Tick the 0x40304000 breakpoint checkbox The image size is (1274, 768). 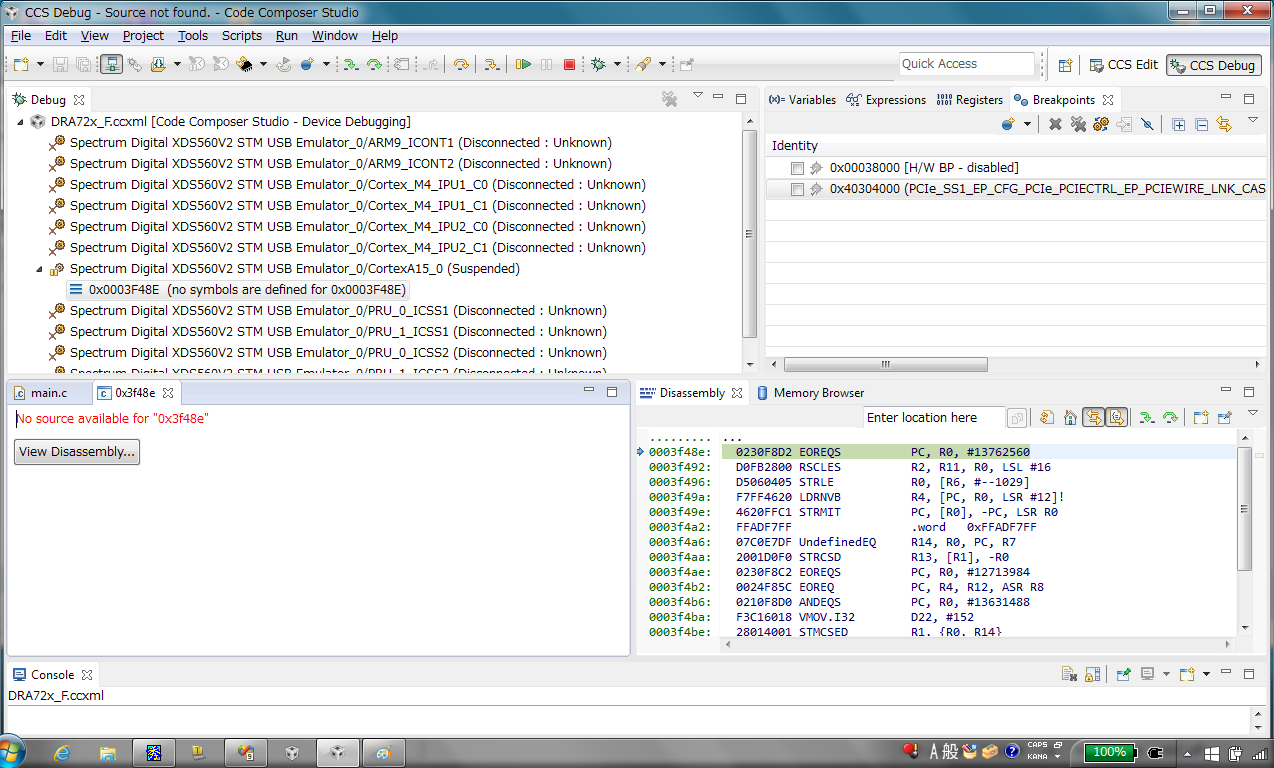(797, 189)
